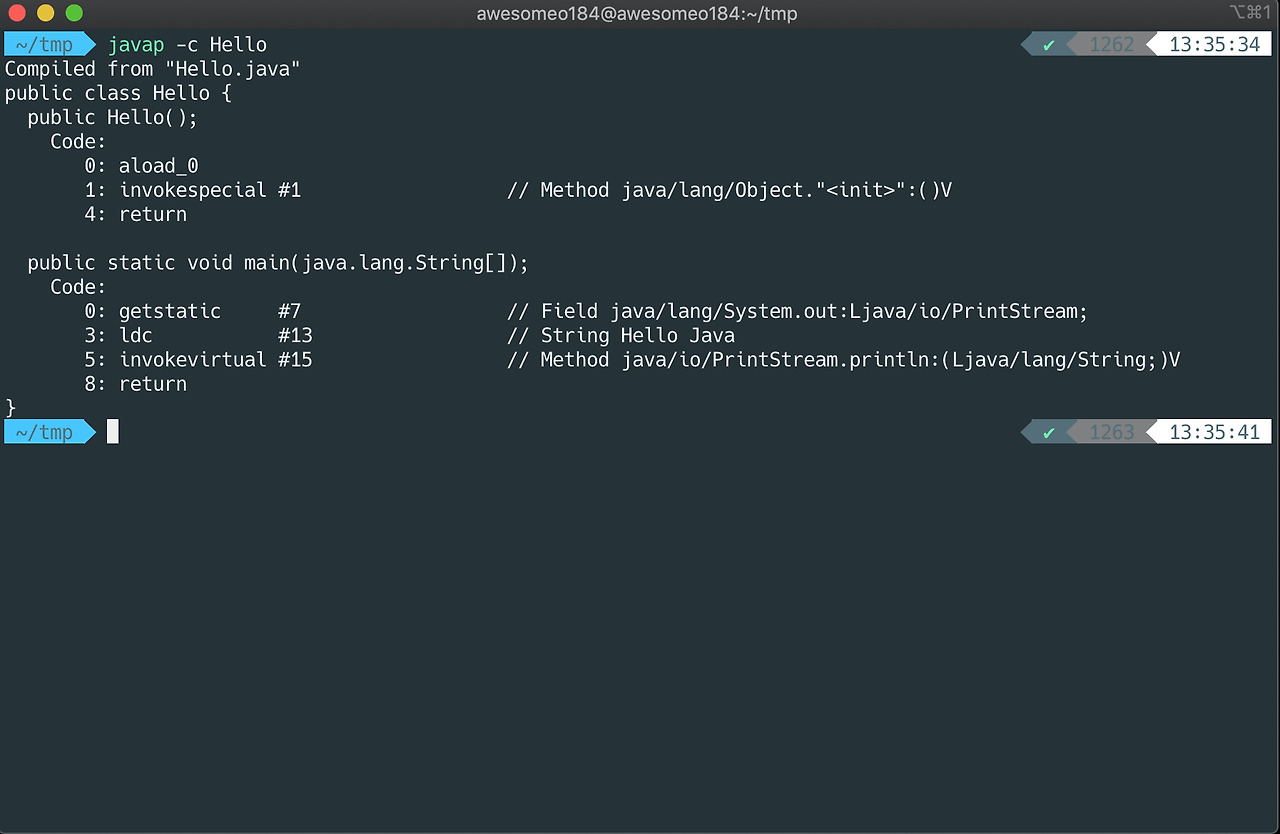Screen dimensions: 1280x834
Task: Click the ⌥⌘1 shortcut indicator in the title bar
Action: click(1250, 13)
